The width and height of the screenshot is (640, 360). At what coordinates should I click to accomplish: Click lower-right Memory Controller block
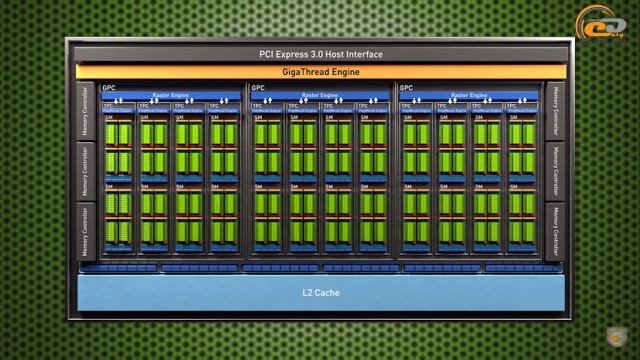(555, 232)
